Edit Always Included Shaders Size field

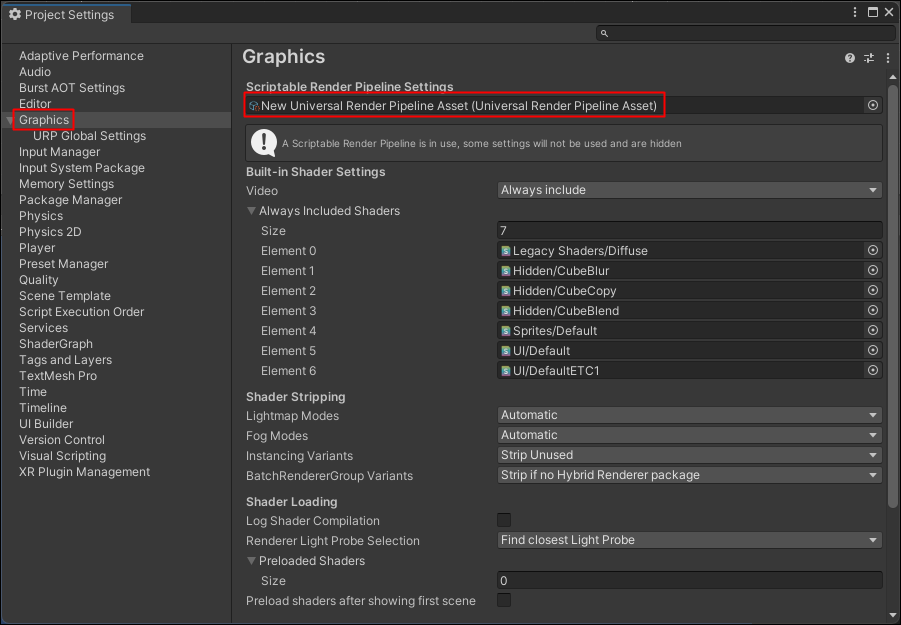(x=690, y=230)
